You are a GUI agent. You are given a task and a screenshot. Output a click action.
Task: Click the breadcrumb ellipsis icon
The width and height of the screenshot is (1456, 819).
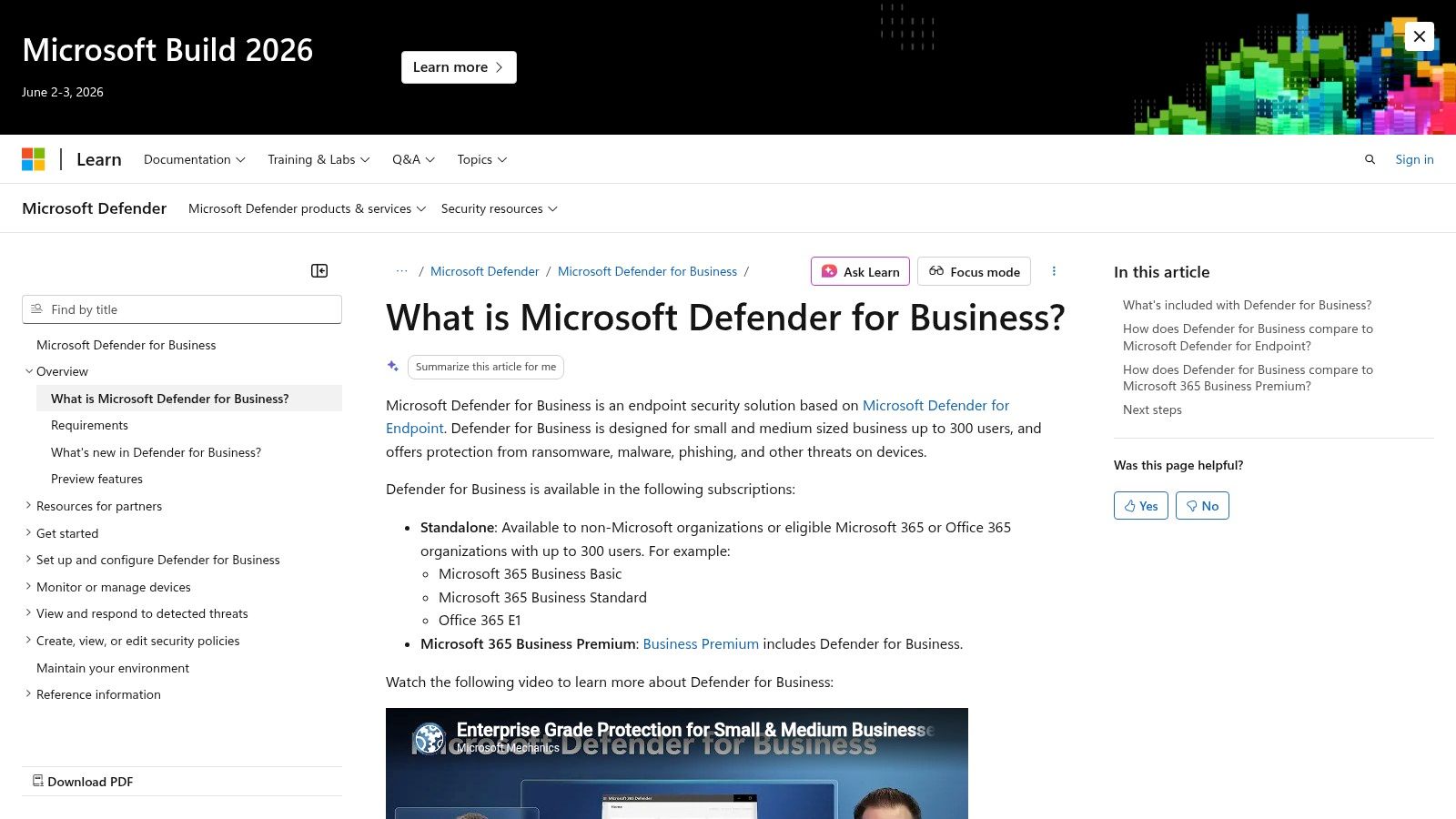(x=401, y=271)
